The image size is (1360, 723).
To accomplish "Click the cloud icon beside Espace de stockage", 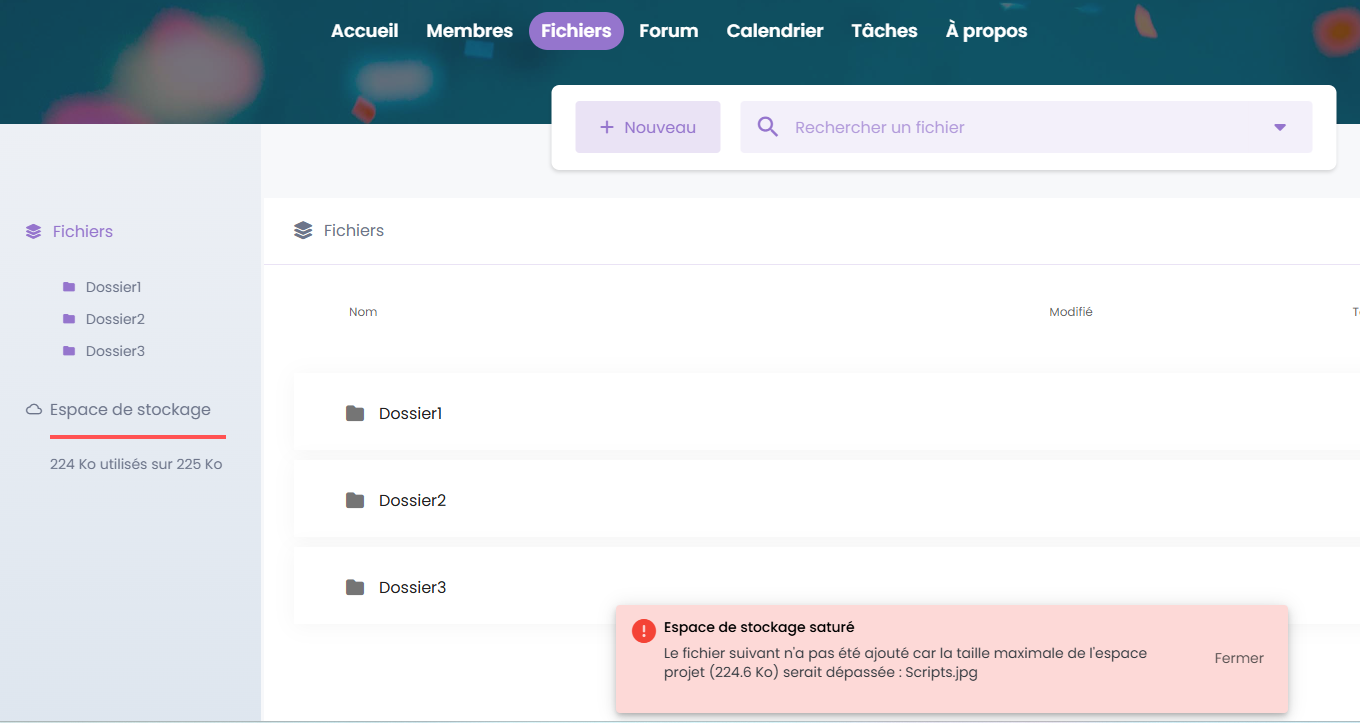I will [34, 410].
